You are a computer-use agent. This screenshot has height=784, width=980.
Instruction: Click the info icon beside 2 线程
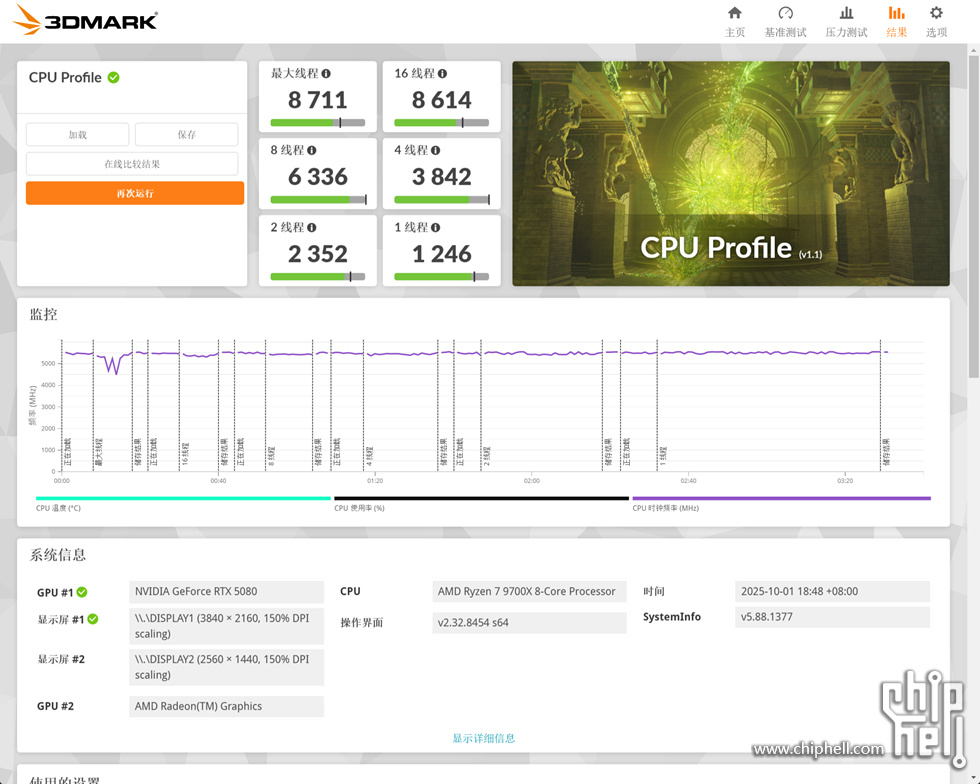312,228
